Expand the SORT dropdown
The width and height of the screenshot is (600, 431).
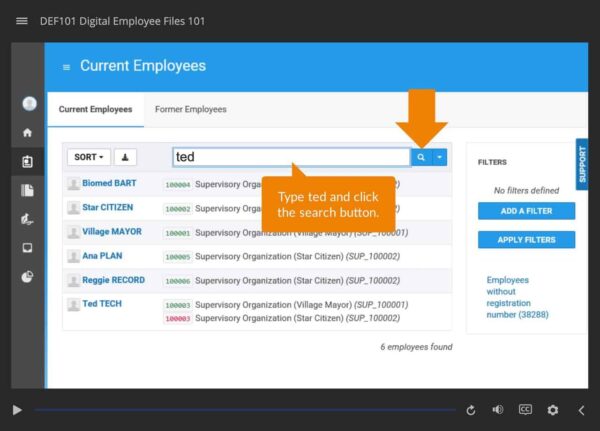89,157
